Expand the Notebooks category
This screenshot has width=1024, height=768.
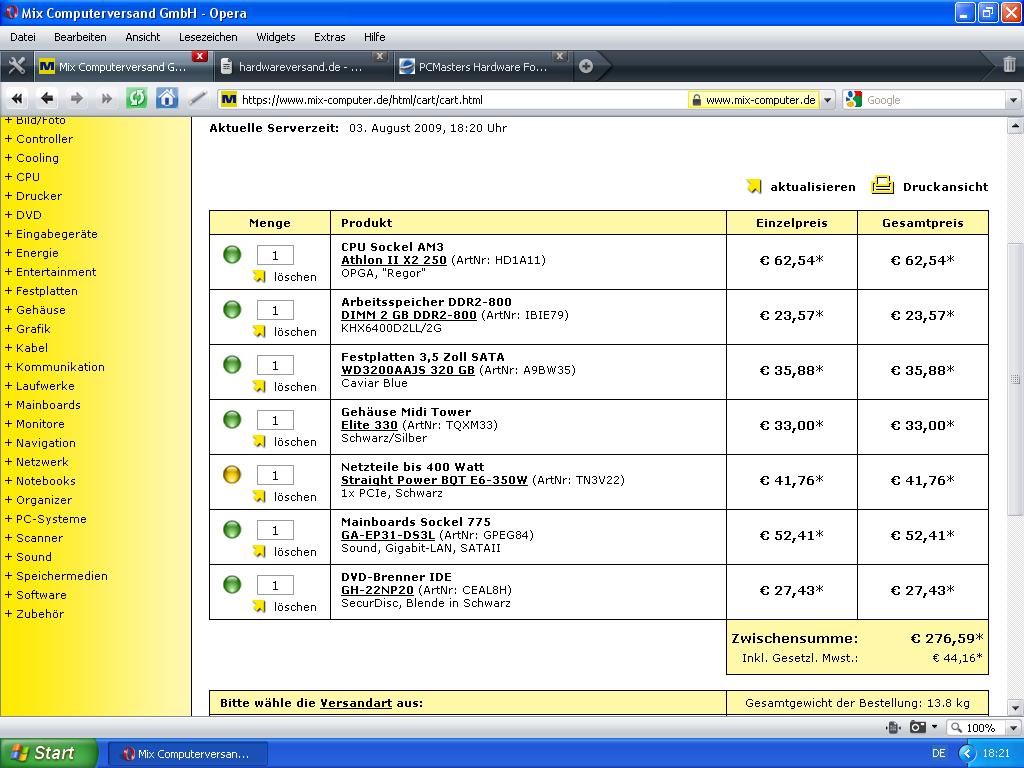pos(40,481)
